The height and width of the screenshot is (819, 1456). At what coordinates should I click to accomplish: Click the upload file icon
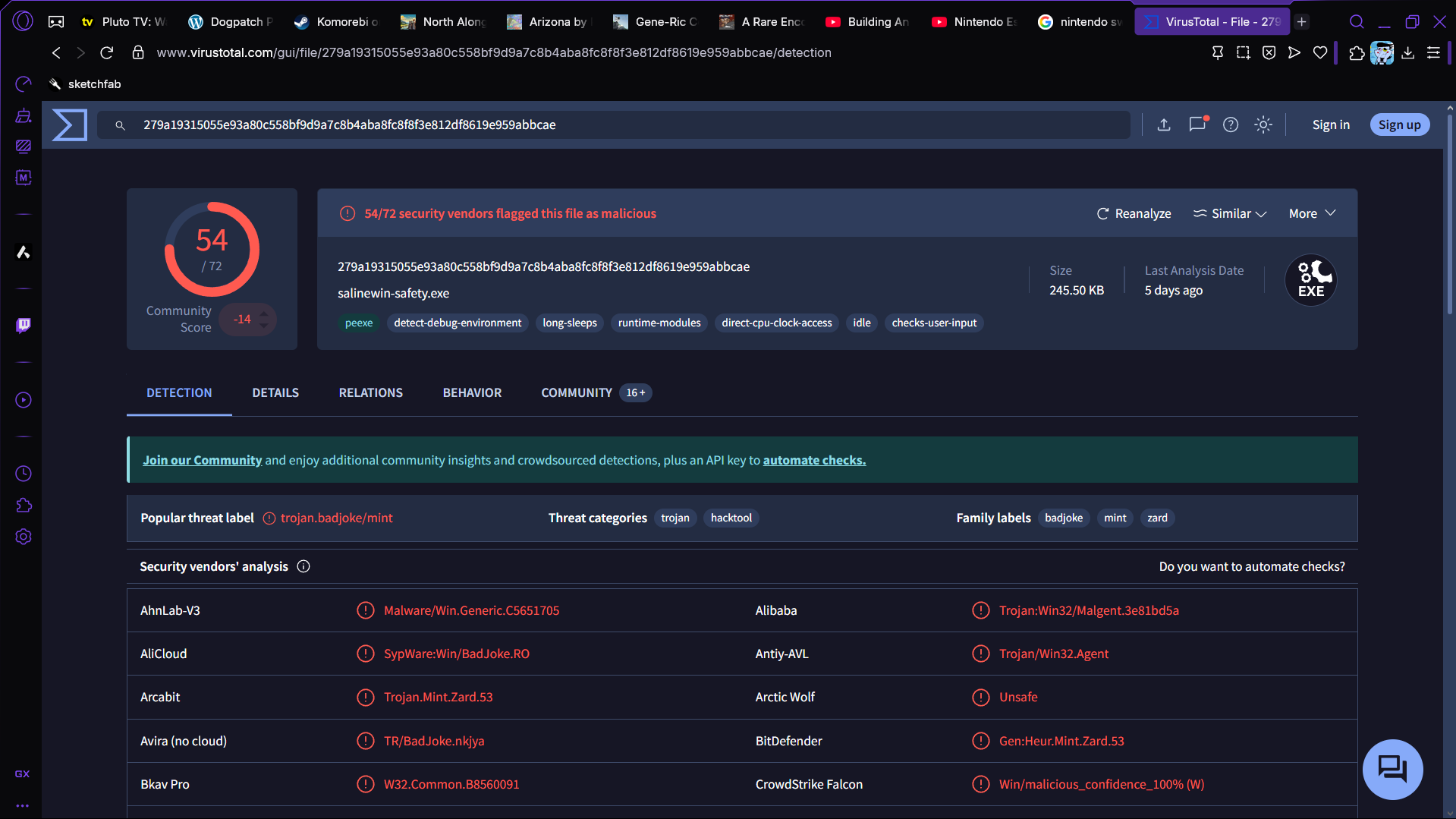click(x=1164, y=125)
